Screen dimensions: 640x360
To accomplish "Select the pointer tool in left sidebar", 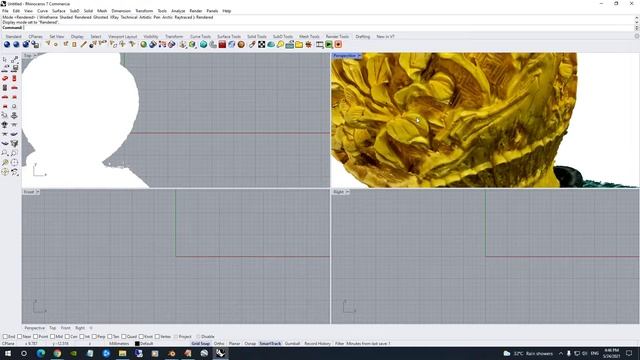I will tap(5, 60).
